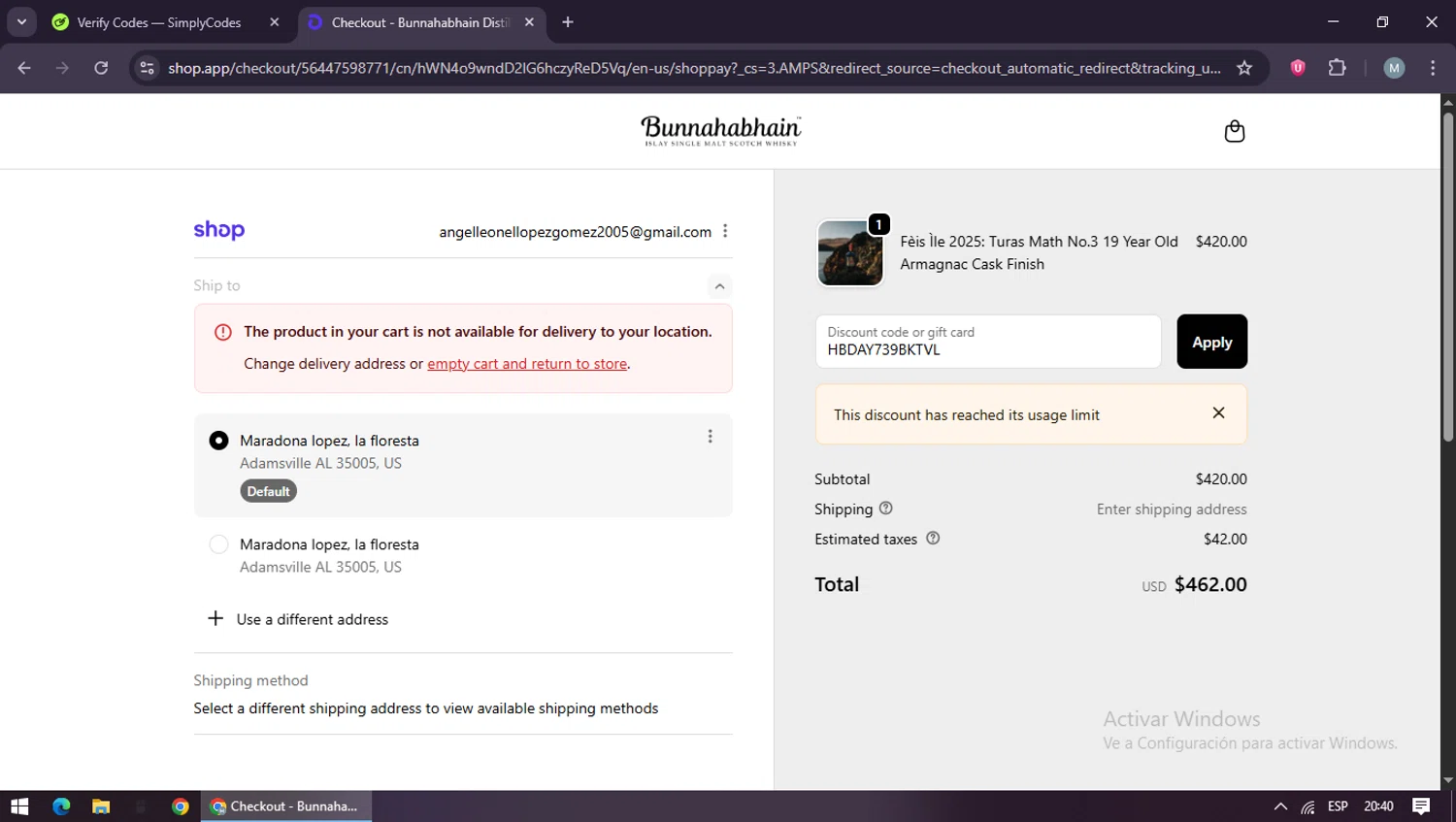Viewport: 1456px width, 822px height.
Task: Open a new browser tab
Action: (x=568, y=22)
